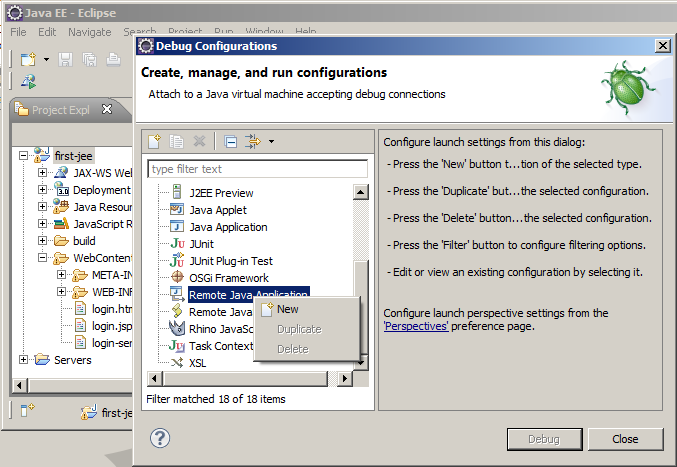Open the New wizard dropdown arrow
The image size is (677, 467).
click(x=46, y=59)
